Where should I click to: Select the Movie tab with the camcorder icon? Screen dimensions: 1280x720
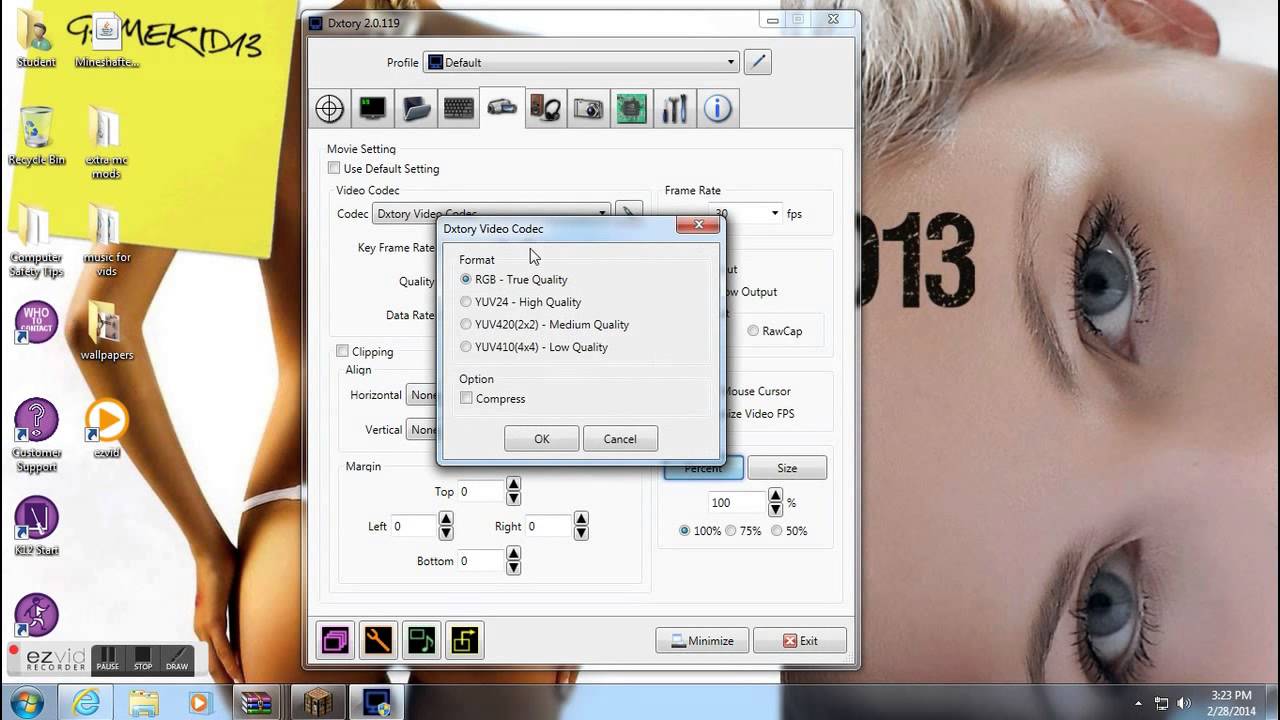coord(502,107)
